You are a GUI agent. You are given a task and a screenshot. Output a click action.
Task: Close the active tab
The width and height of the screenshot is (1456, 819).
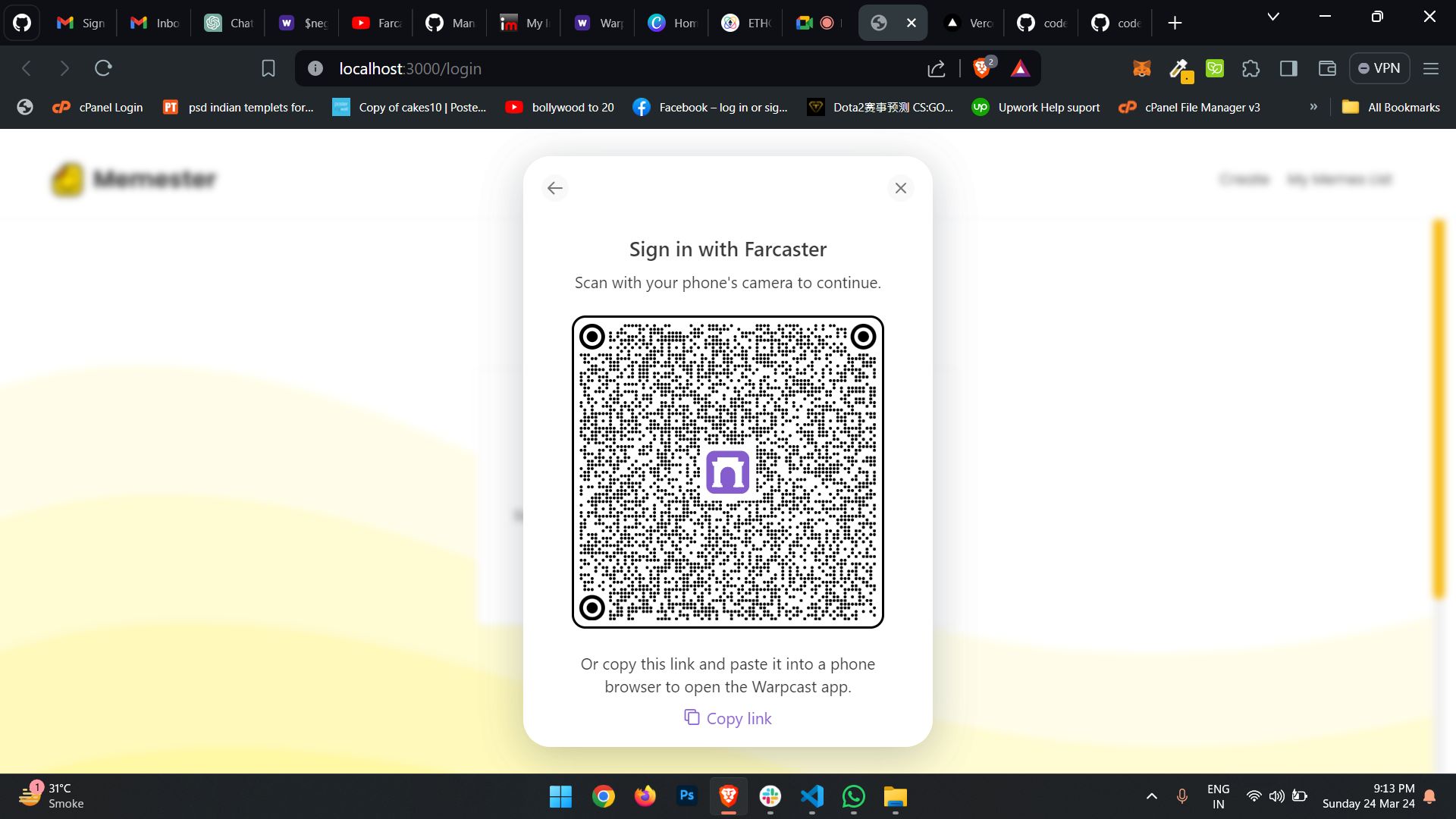coord(911,23)
